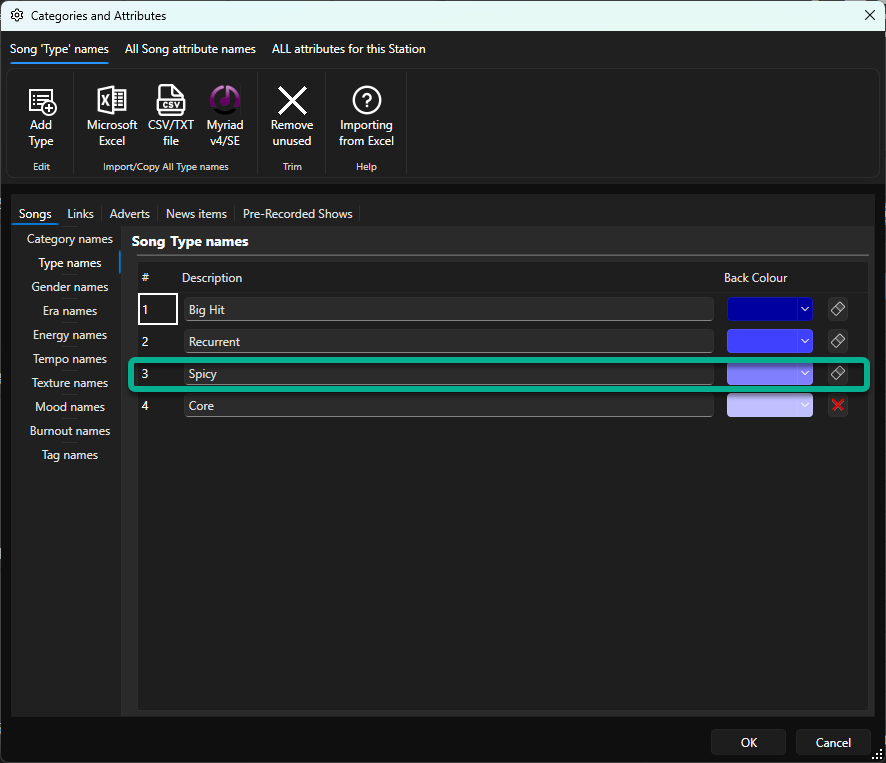Copy type names from Myriad v4/SE

225,117
